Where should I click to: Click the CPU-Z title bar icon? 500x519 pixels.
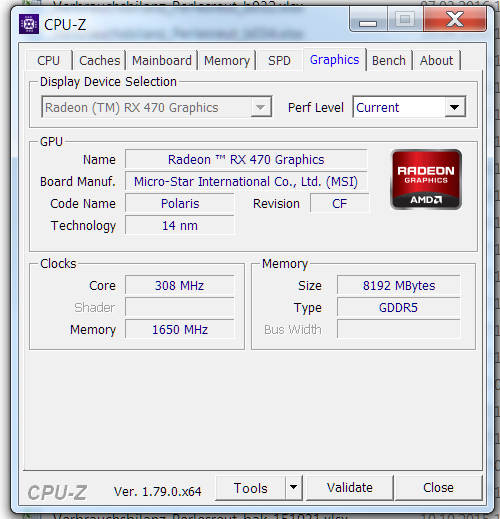tap(29, 24)
